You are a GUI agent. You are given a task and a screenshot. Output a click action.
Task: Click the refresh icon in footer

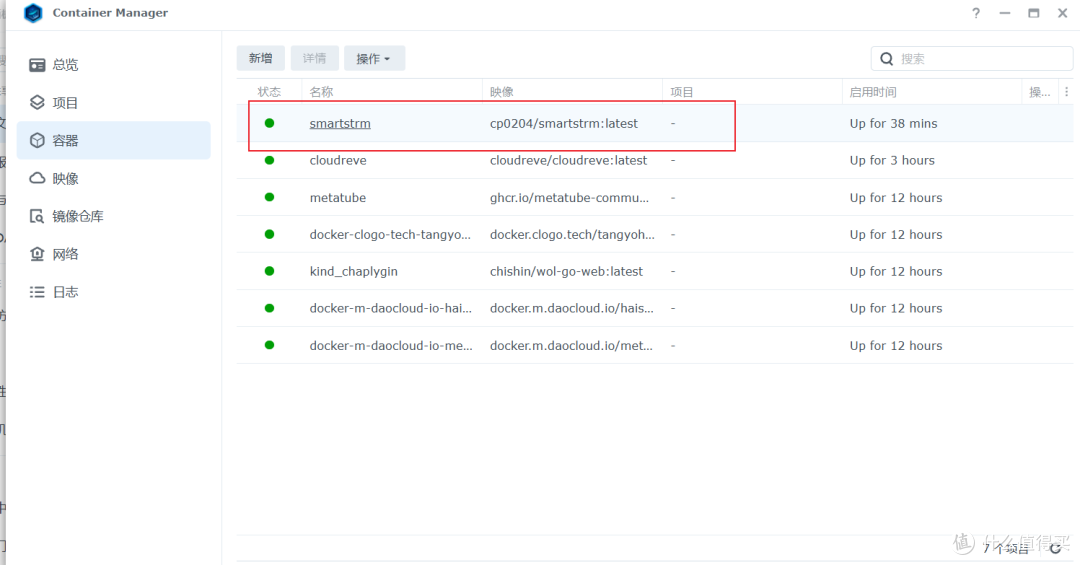click(x=1055, y=548)
